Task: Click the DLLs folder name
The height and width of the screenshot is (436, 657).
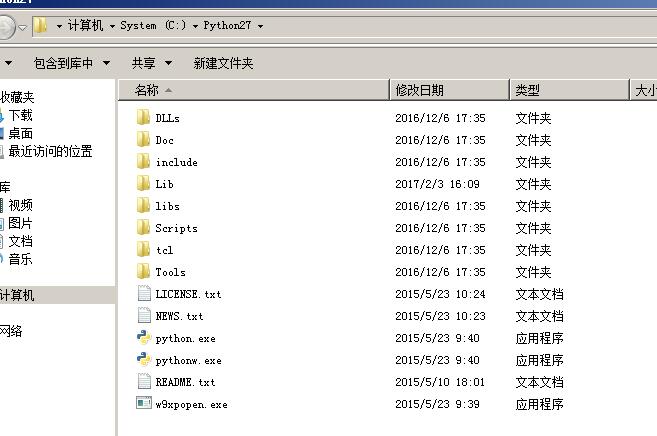Action: click(x=168, y=118)
